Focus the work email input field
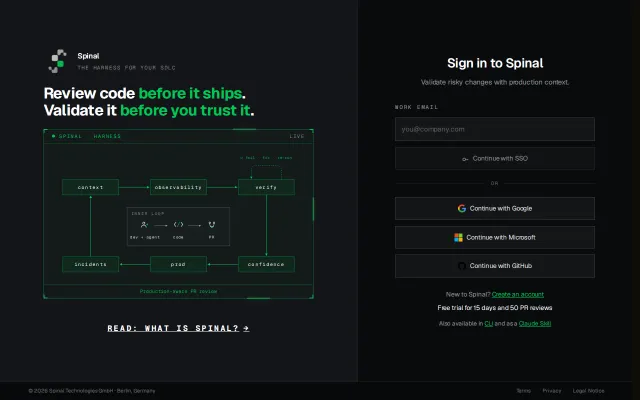Viewport: 640px width, 400px height. (x=495, y=129)
